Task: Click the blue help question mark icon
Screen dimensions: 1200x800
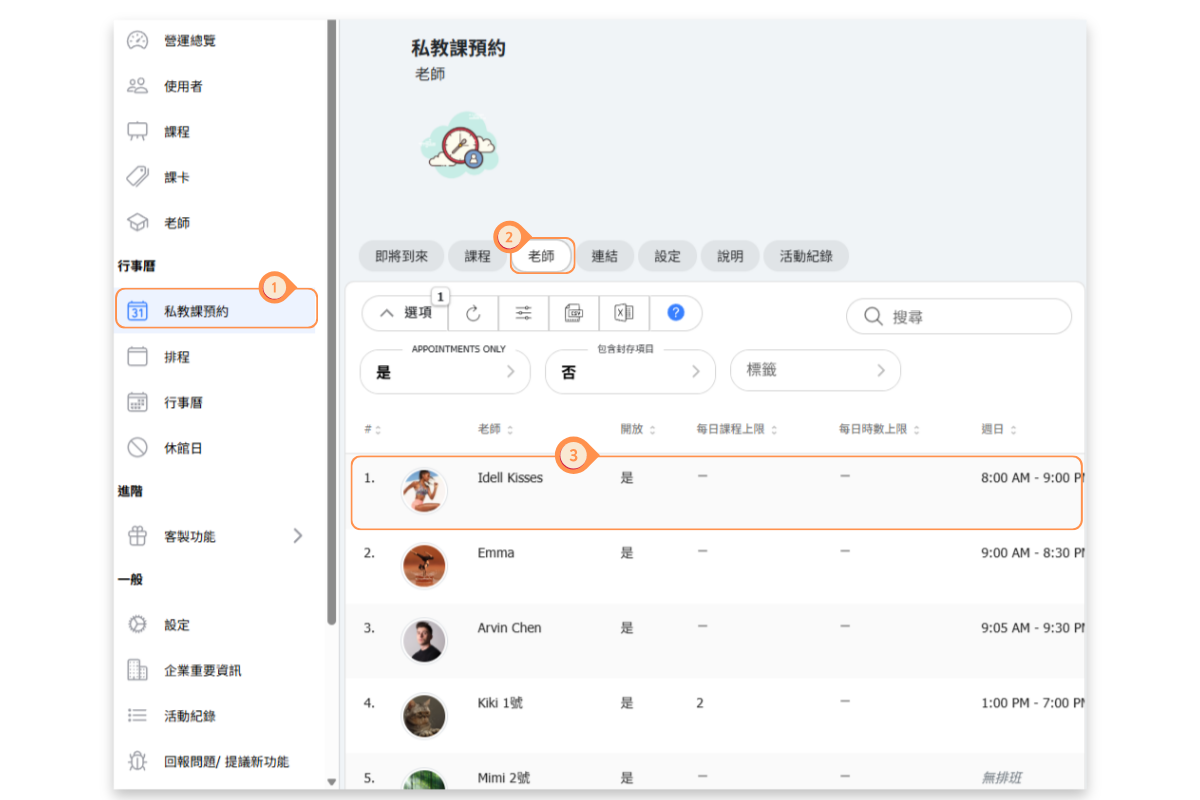Action: tap(676, 313)
